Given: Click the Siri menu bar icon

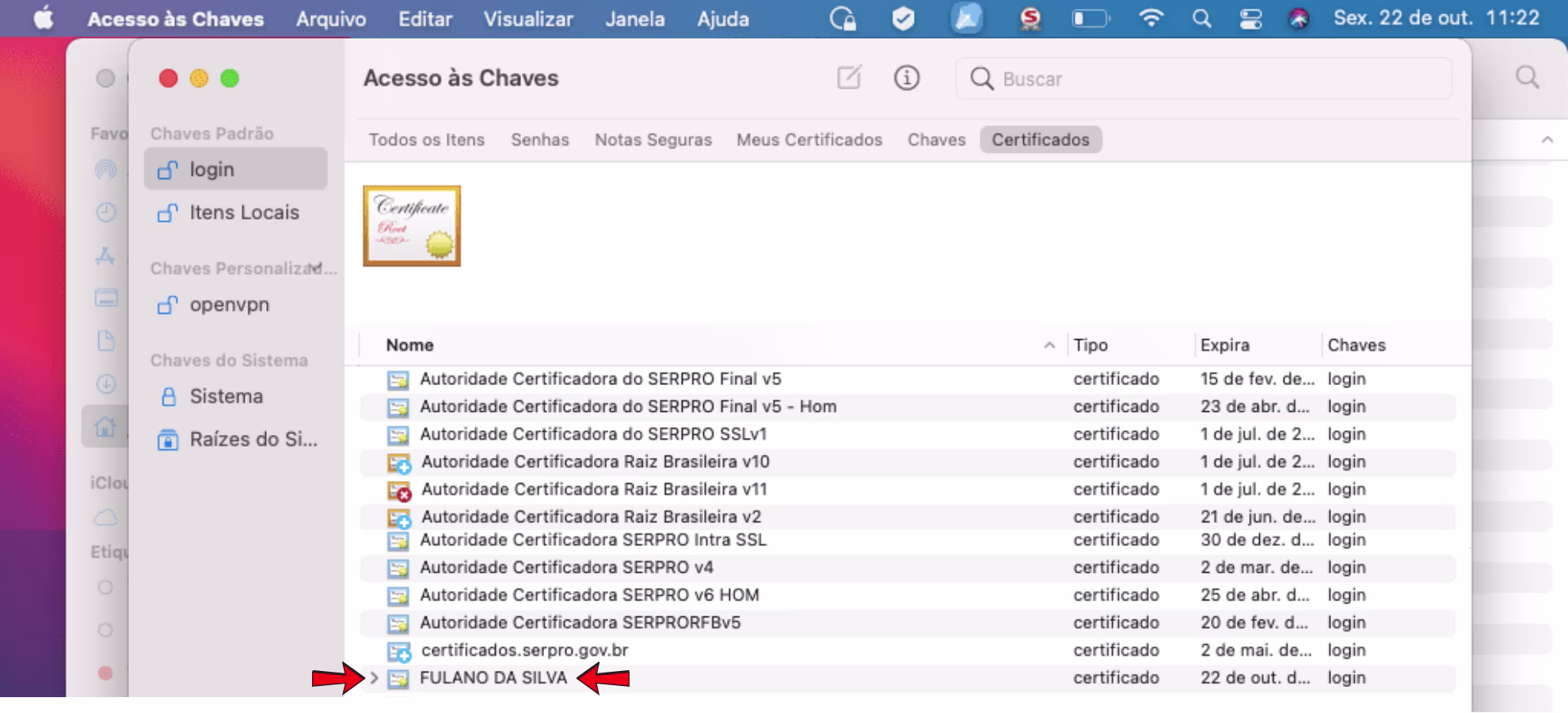Looking at the screenshot, I should point(1299,18).
